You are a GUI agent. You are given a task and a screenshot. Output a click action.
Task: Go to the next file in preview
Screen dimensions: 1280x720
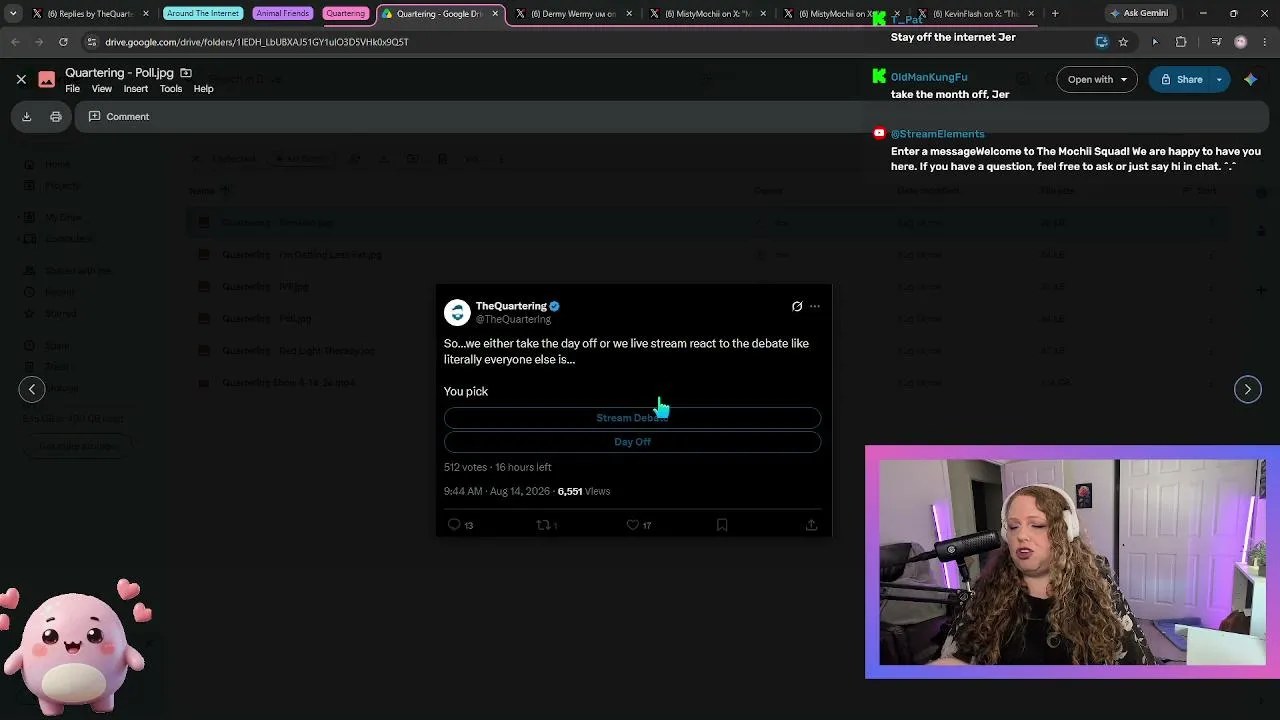click(x=1248, y=389)
